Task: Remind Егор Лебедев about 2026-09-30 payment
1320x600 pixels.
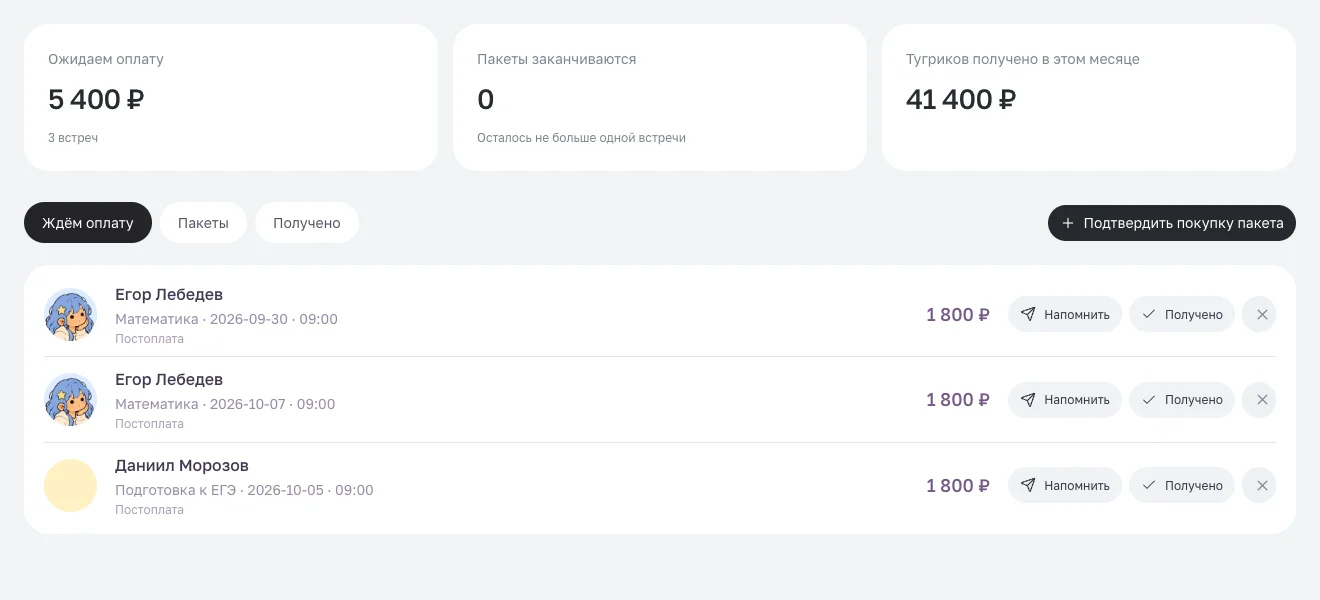Action: point(1065,314)
